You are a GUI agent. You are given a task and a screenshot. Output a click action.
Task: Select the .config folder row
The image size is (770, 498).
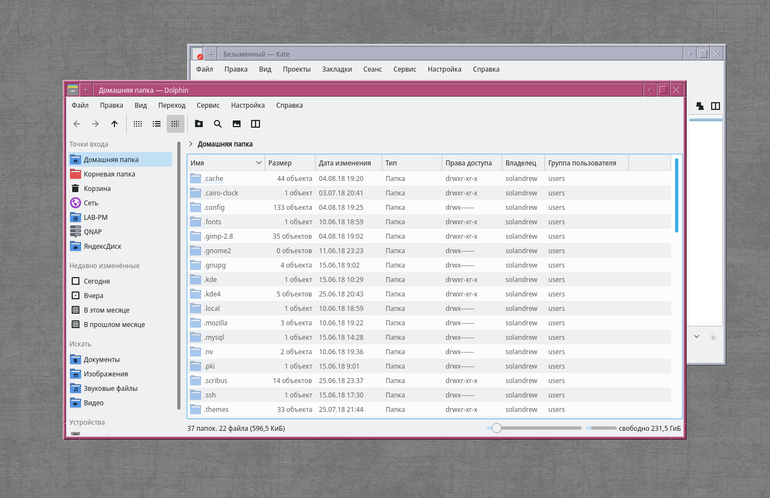(430, 207)
